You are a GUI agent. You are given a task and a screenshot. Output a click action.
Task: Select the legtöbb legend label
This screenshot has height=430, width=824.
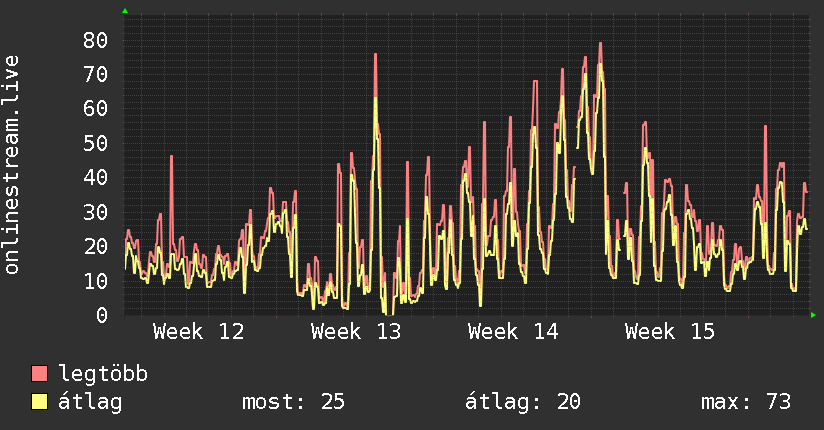coord(103,373)
